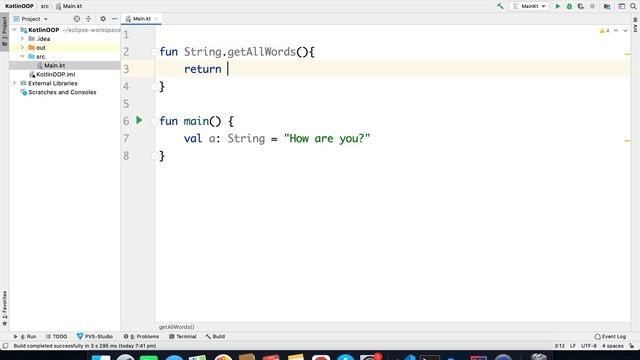Click the Build project hammer icon
The height and width of the screenshot is (360, 640).
pos(500,6)
